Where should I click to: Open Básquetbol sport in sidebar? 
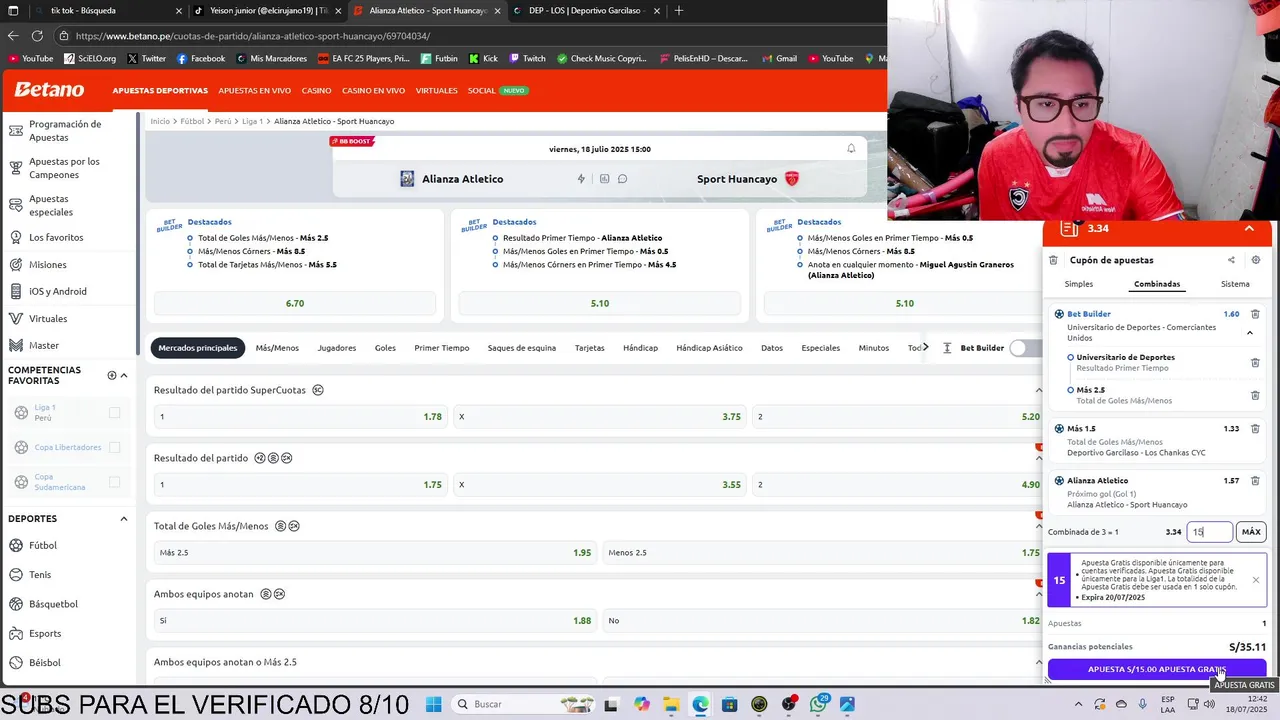click(53, 604)
